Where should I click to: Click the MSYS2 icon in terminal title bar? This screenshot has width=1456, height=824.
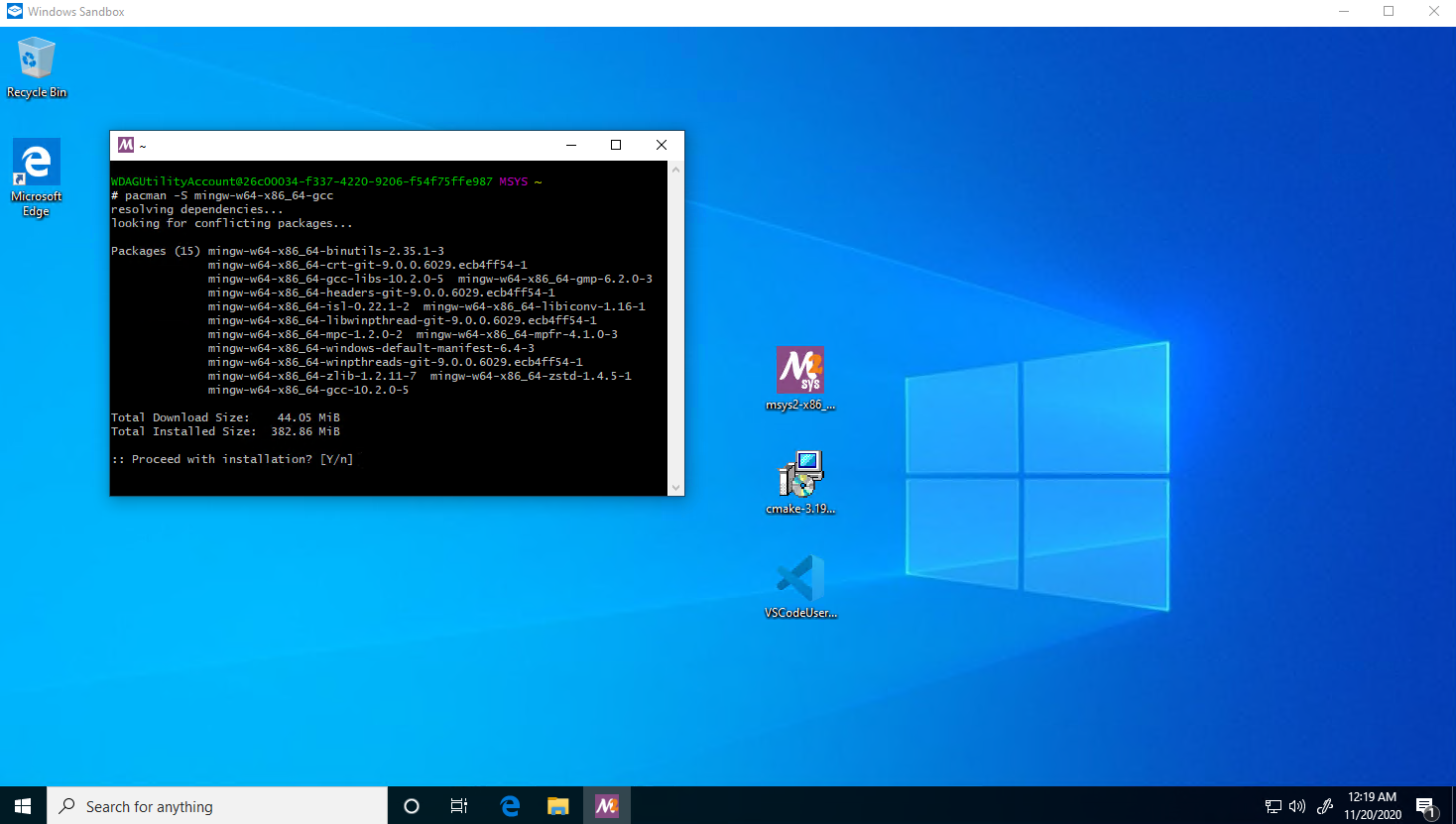pyautogui.click(x=126, y=145)
